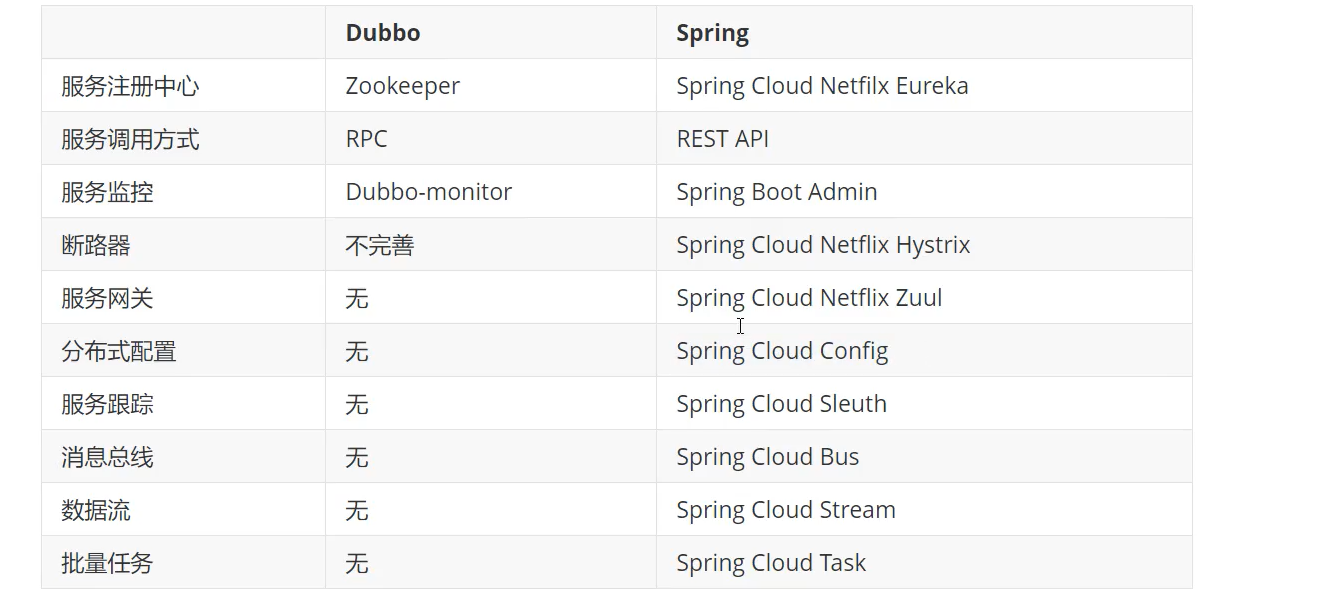The width and height of the screenshot is (1327, 608).
Task: Click the Spring Cloud Config cell
Action: tap(782, 351)
